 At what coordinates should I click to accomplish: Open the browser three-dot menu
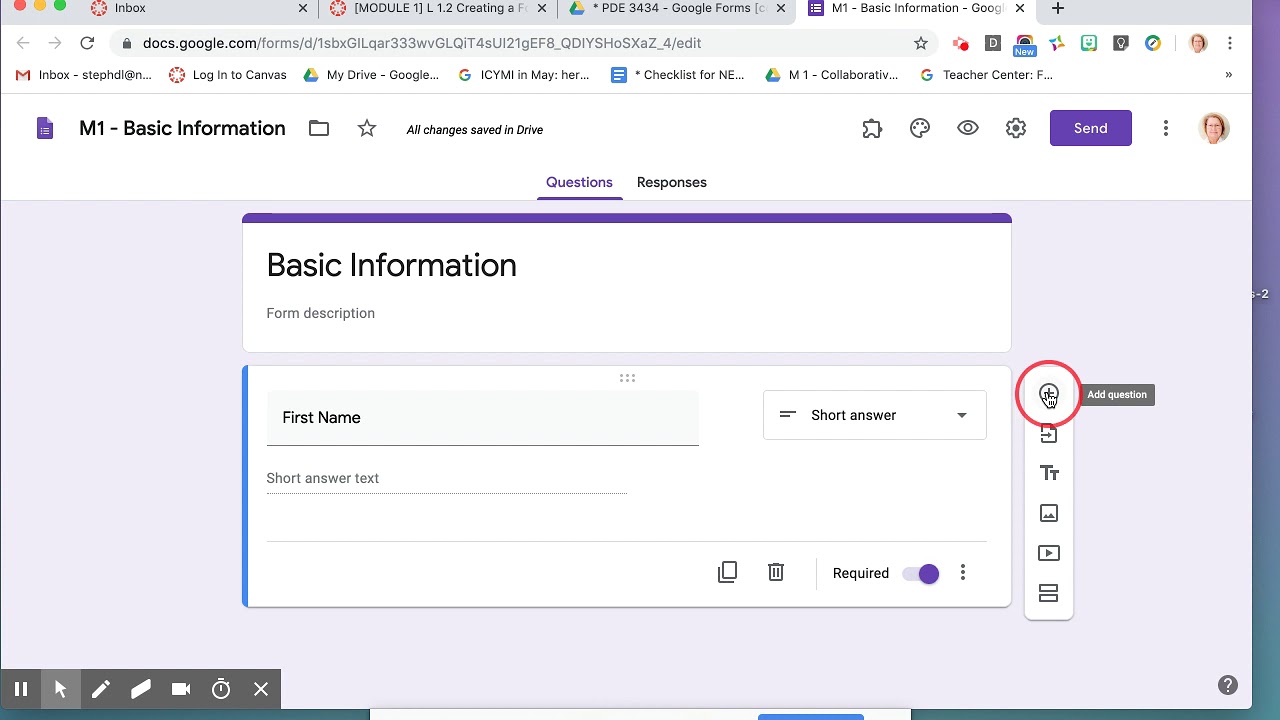[1230, 43]
